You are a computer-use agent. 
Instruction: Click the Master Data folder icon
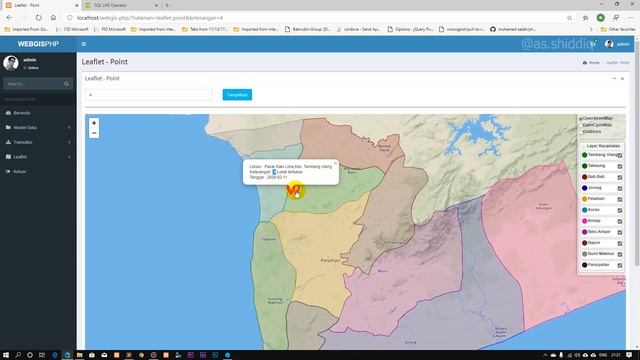tap(8, 127)
